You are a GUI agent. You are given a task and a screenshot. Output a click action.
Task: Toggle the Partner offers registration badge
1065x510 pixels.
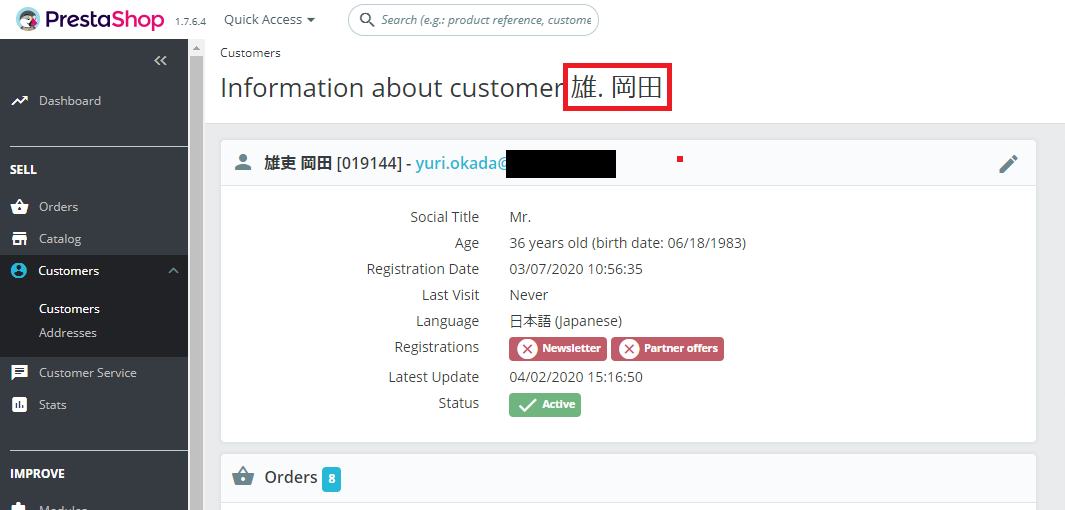pyautogui.click(x=668, y=348)
